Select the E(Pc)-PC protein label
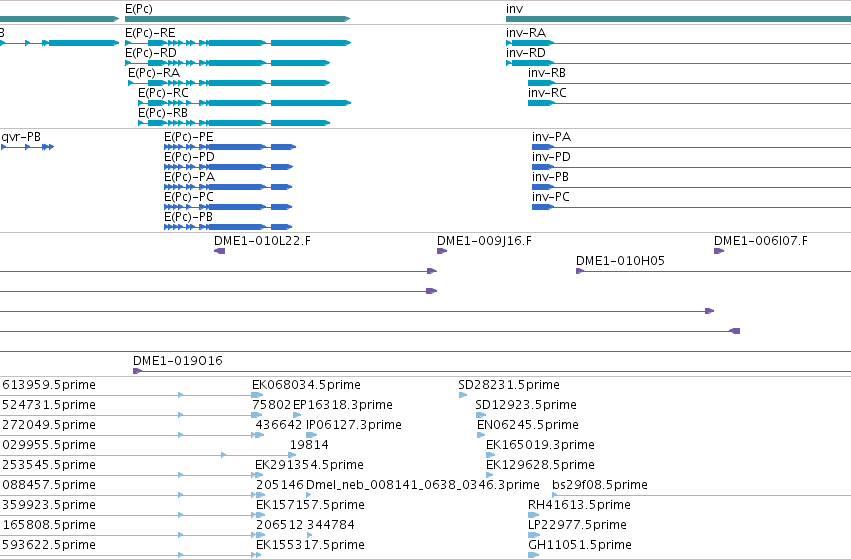This screenshot has width=851, height=560. (x=189, y=198)
